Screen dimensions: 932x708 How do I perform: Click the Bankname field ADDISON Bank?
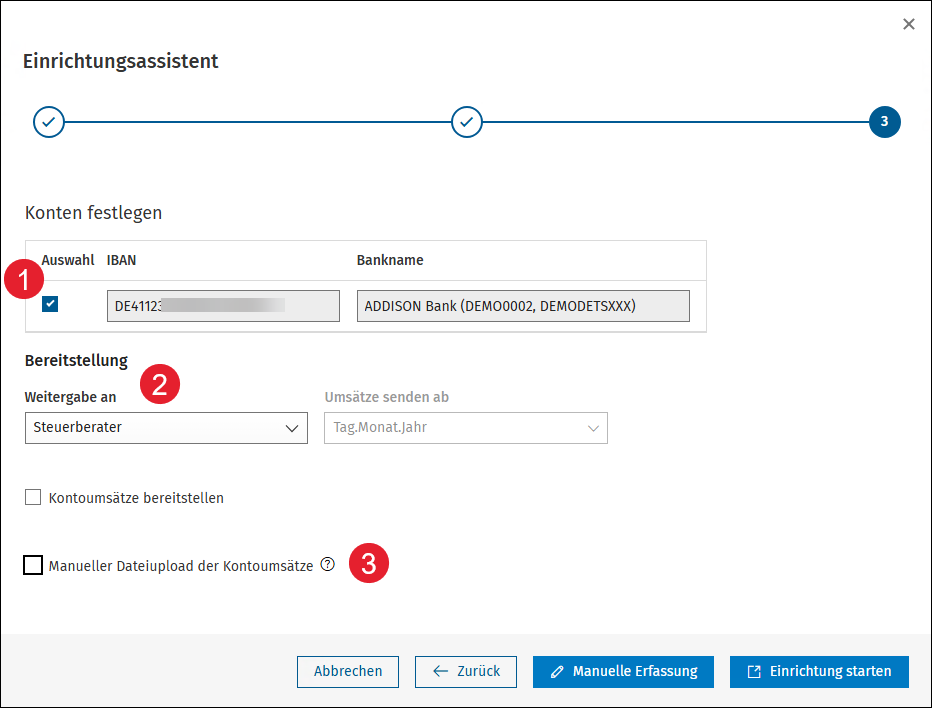523,306
